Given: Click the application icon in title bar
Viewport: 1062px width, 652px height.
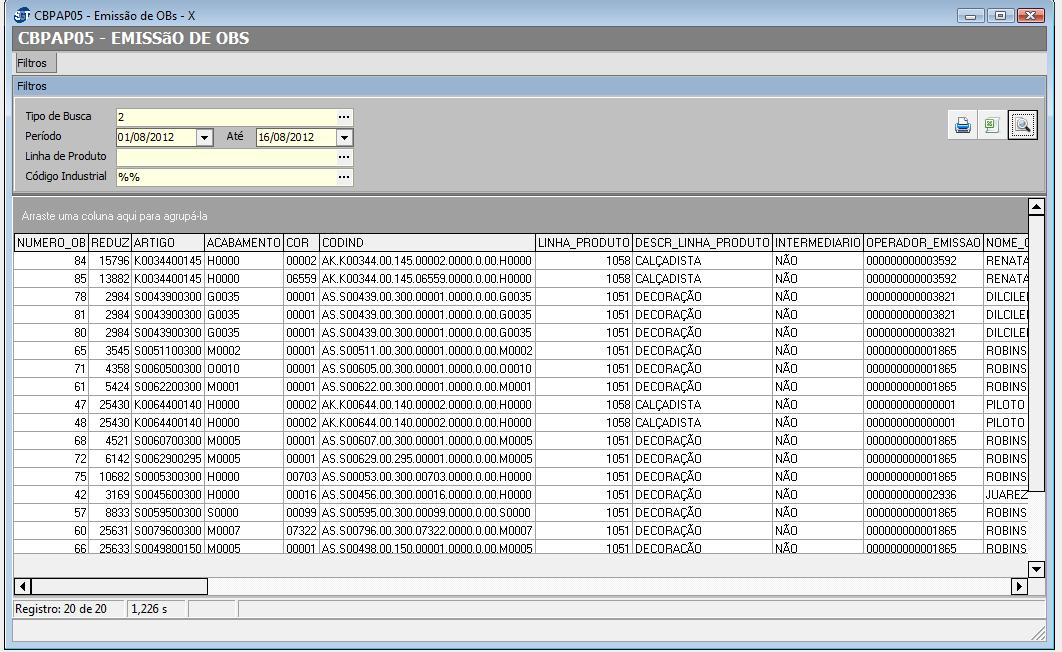Looking at the screenshot, I should tap(23, 16).
